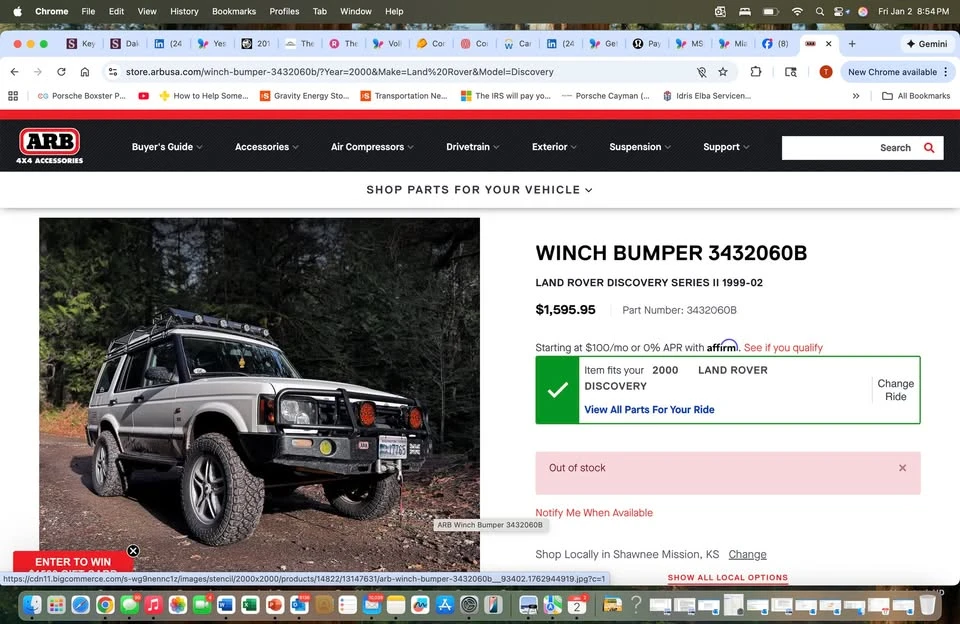Dismiss the Out of stock notice
Viewport: 960px width, 624px height.
coord(902,468)
